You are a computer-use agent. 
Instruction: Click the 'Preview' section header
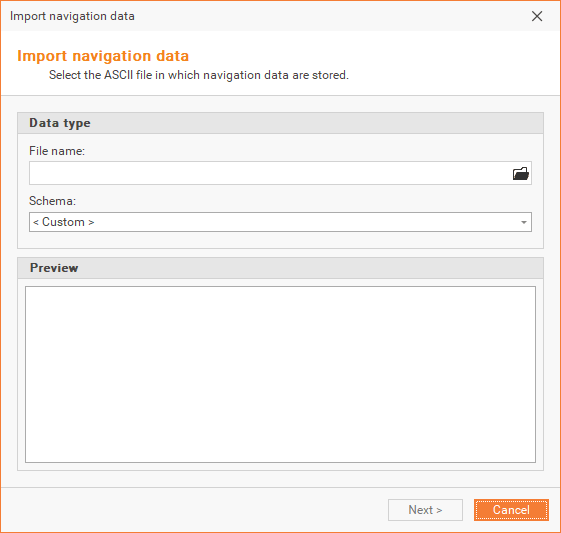(280, 268)
